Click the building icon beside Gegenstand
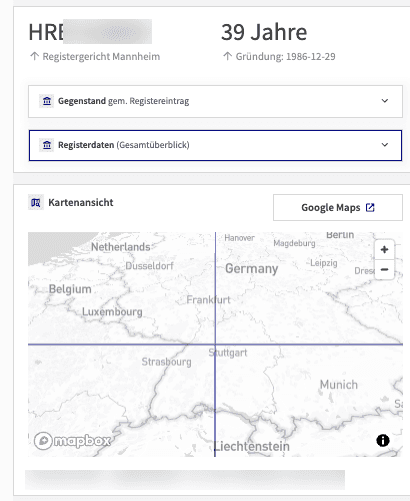The image size is (410, 501). 47,101
